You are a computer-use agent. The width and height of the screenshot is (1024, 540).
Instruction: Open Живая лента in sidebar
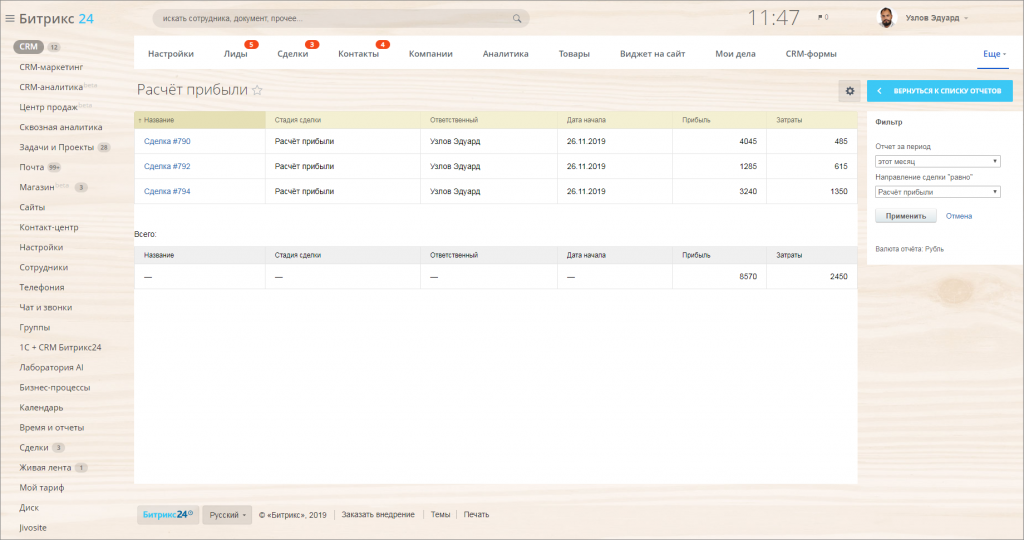[45, 468]
